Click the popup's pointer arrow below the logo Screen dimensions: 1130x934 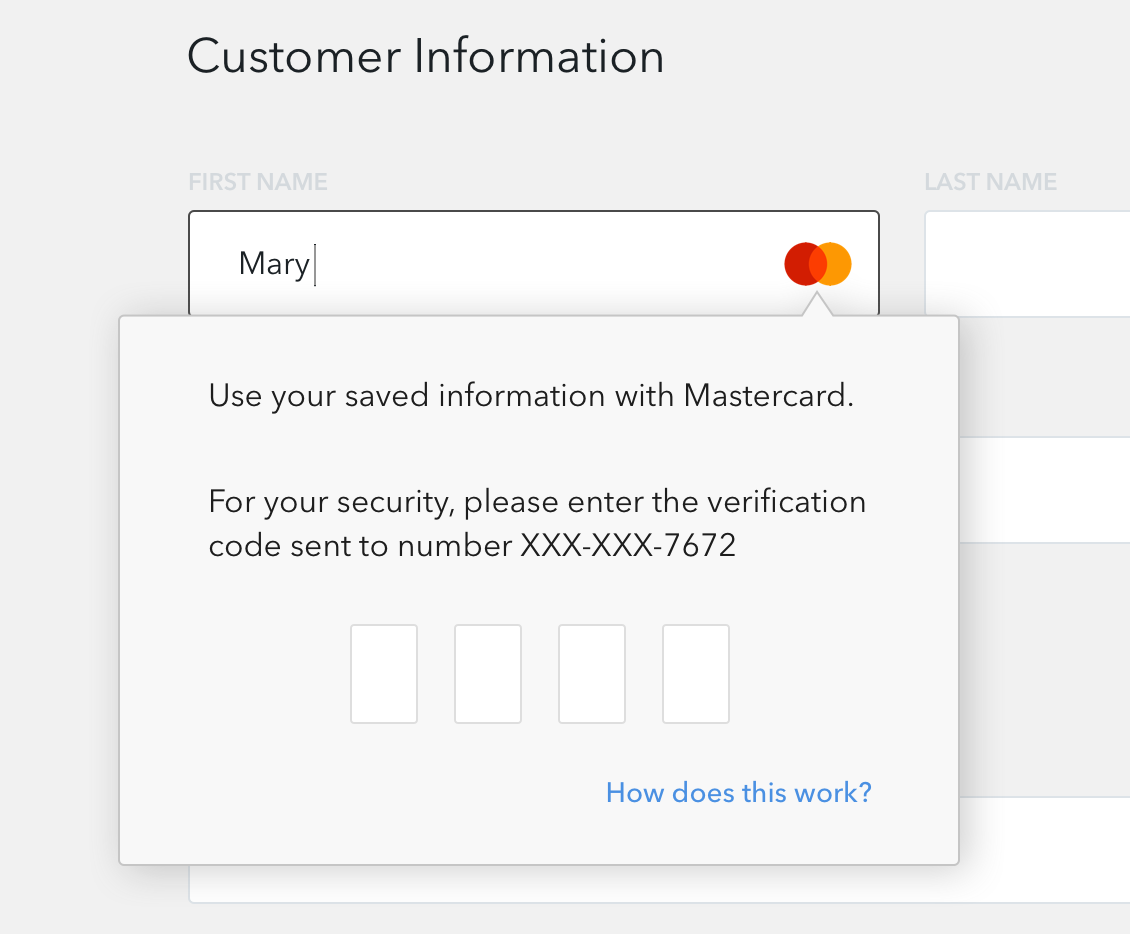tap(817, 304)
